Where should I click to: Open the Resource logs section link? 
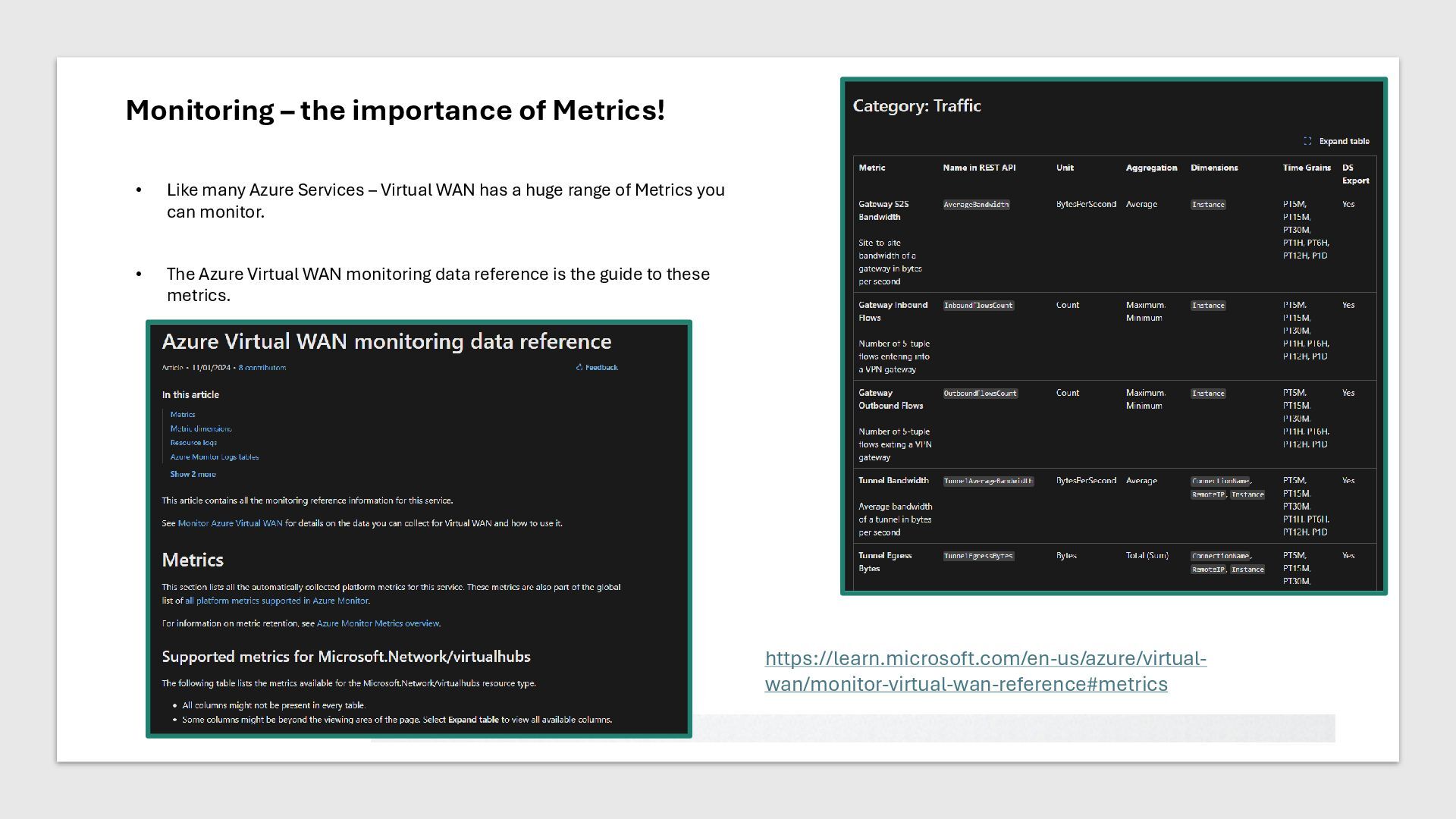(193, 443)
